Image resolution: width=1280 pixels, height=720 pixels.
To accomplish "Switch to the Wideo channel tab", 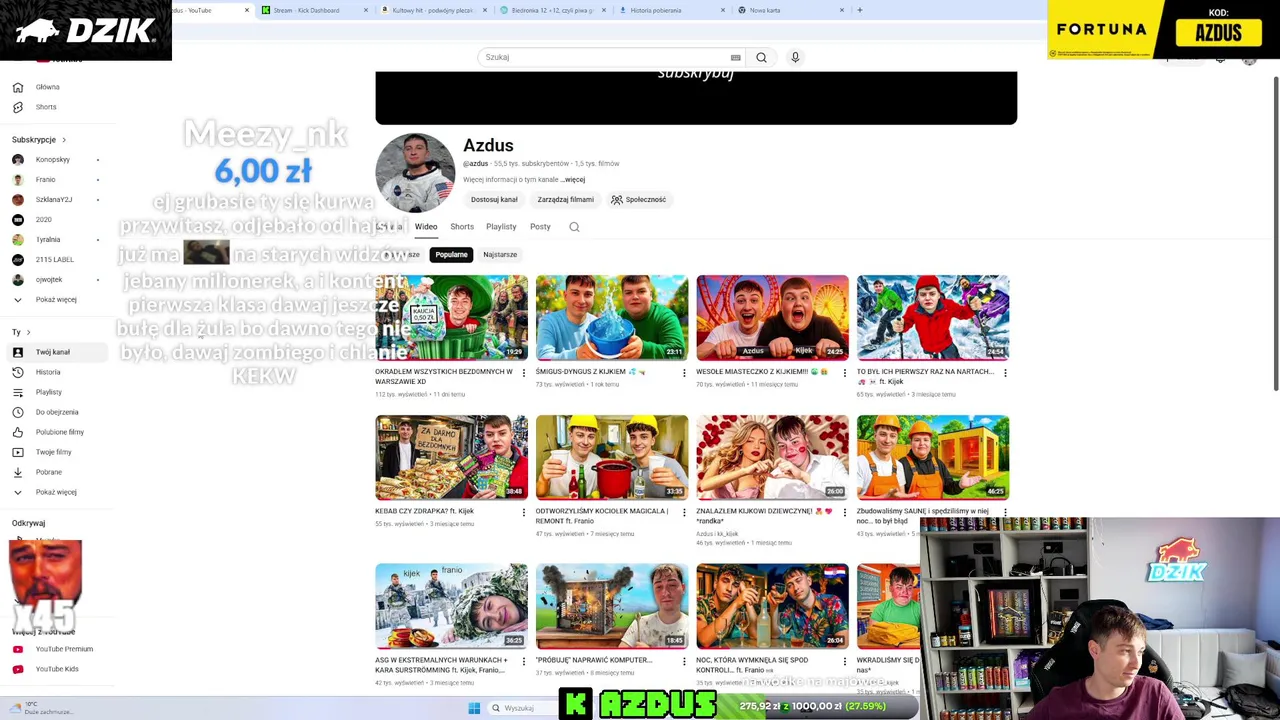I will [x=426, y=227].
